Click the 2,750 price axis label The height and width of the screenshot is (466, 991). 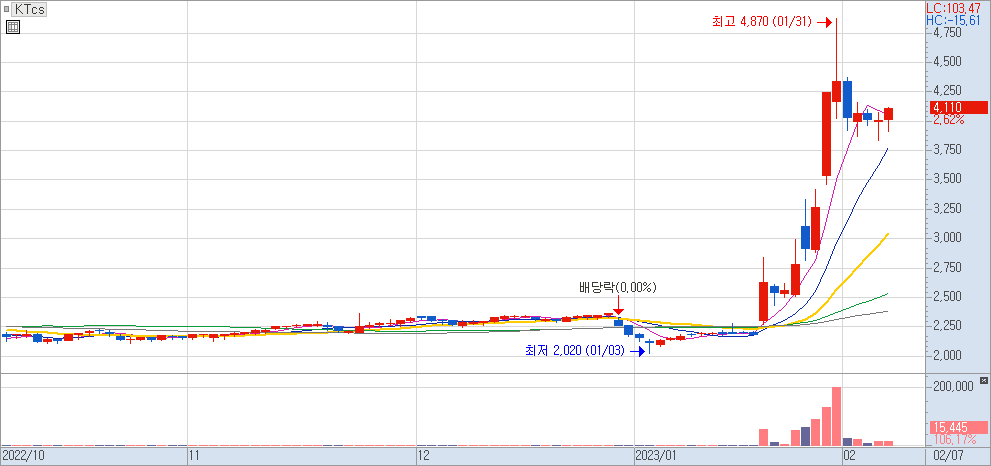(945, 267)
